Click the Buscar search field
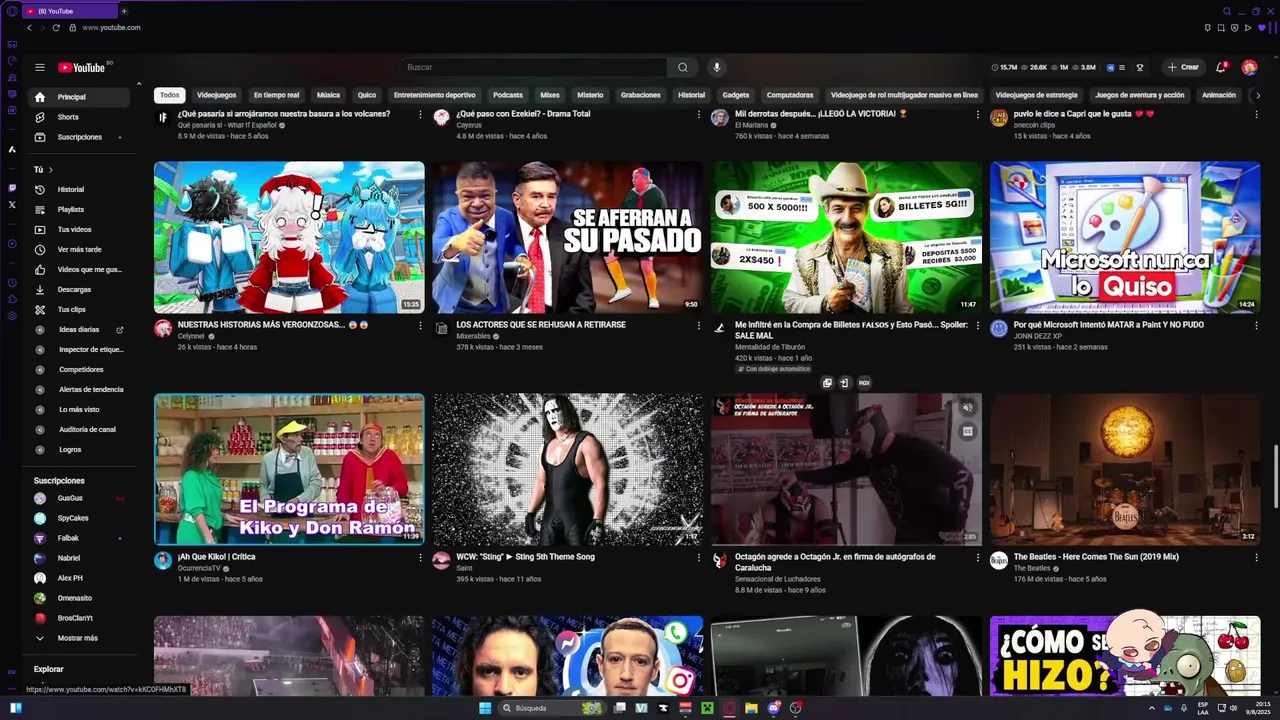The height and width of the screenshot is (720, 1280). click(x=535, y=67)
